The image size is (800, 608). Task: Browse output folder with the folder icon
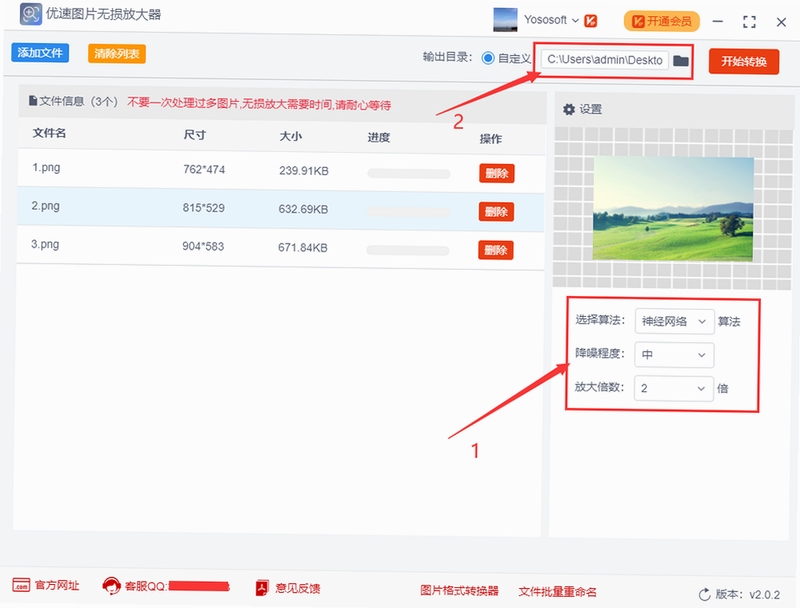[x=681, y=61]
